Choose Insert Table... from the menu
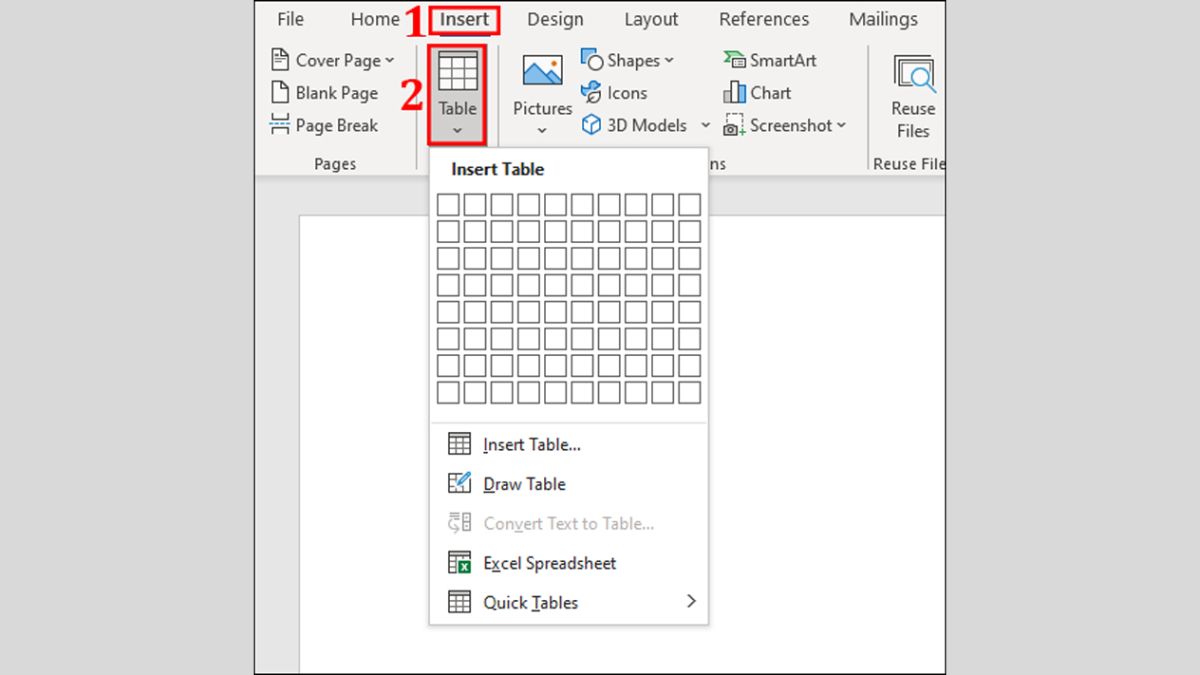This screenshot has width=1200, height=675. [x=531, y=445]
